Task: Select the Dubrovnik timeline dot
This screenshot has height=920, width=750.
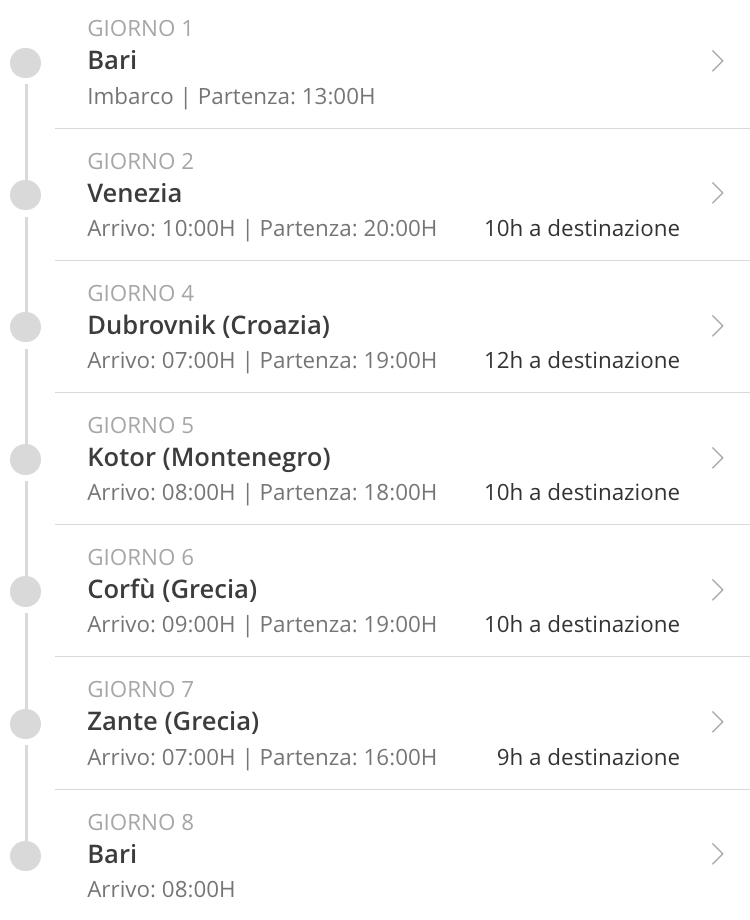Action: click(26, 327)
